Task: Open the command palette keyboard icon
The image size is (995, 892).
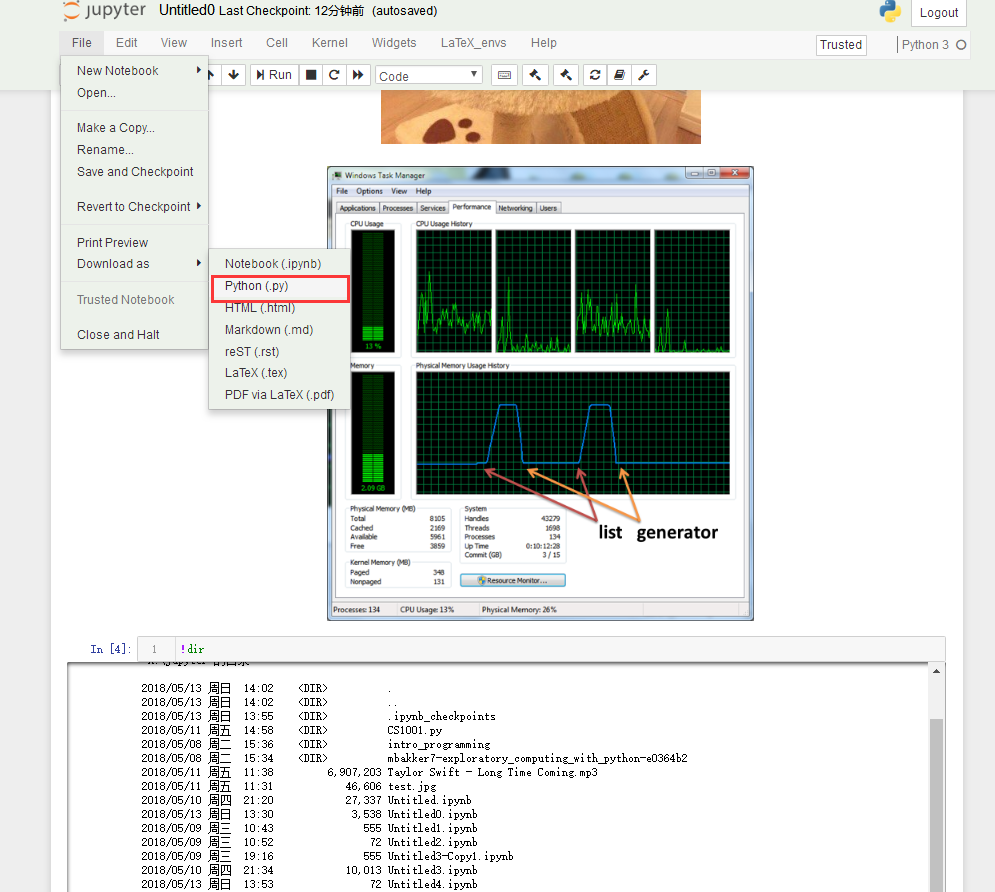Action: click(504, 75)
